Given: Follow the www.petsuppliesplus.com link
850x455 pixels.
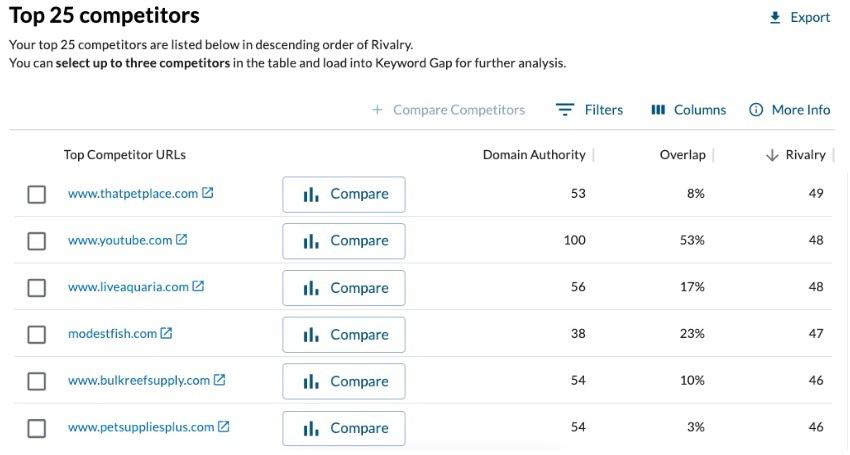Looking at the screenshot, I should pos(141,427).
